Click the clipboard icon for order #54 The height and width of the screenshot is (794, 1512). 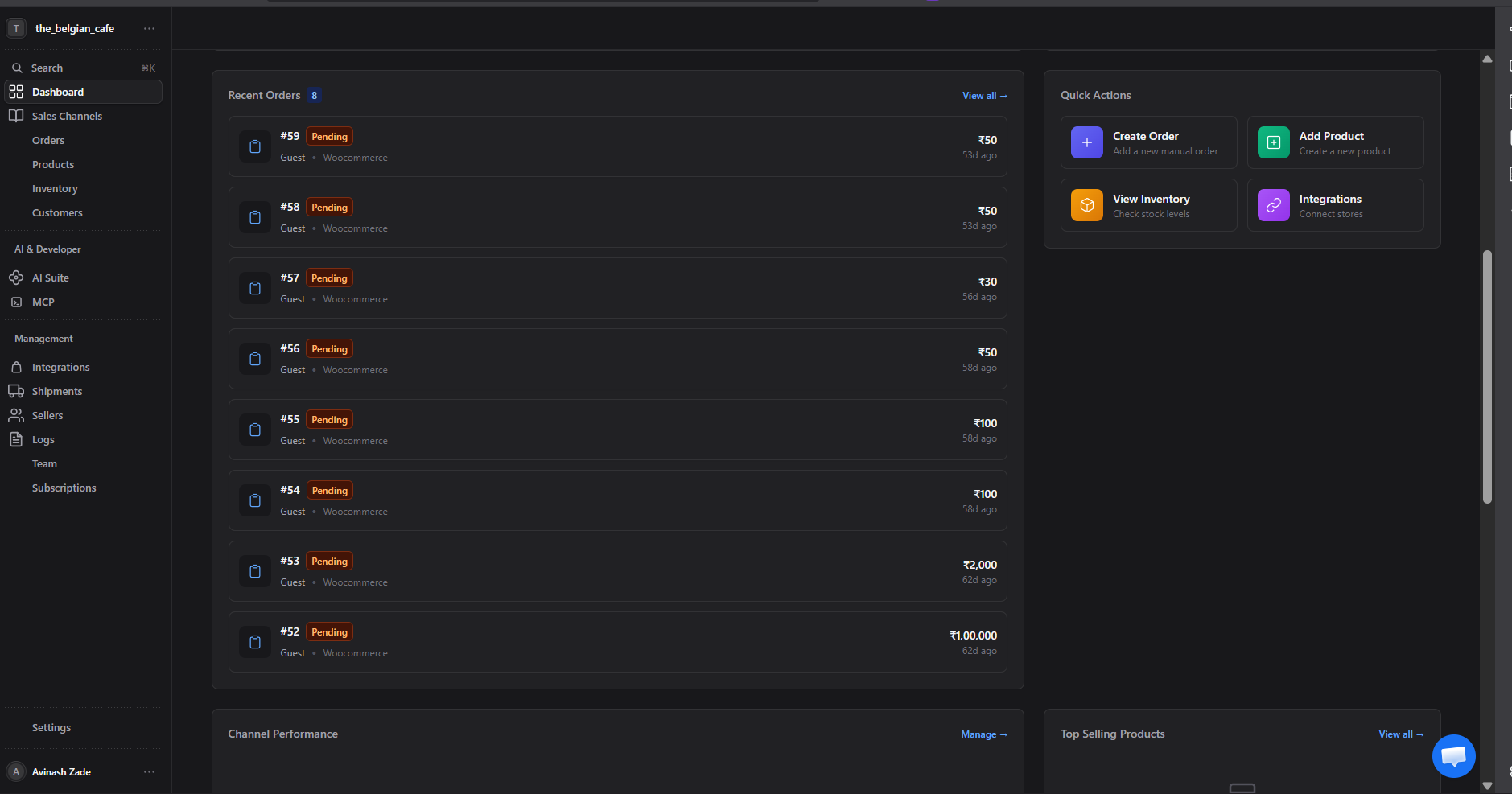pyautogui.click(x=255, y=500)
